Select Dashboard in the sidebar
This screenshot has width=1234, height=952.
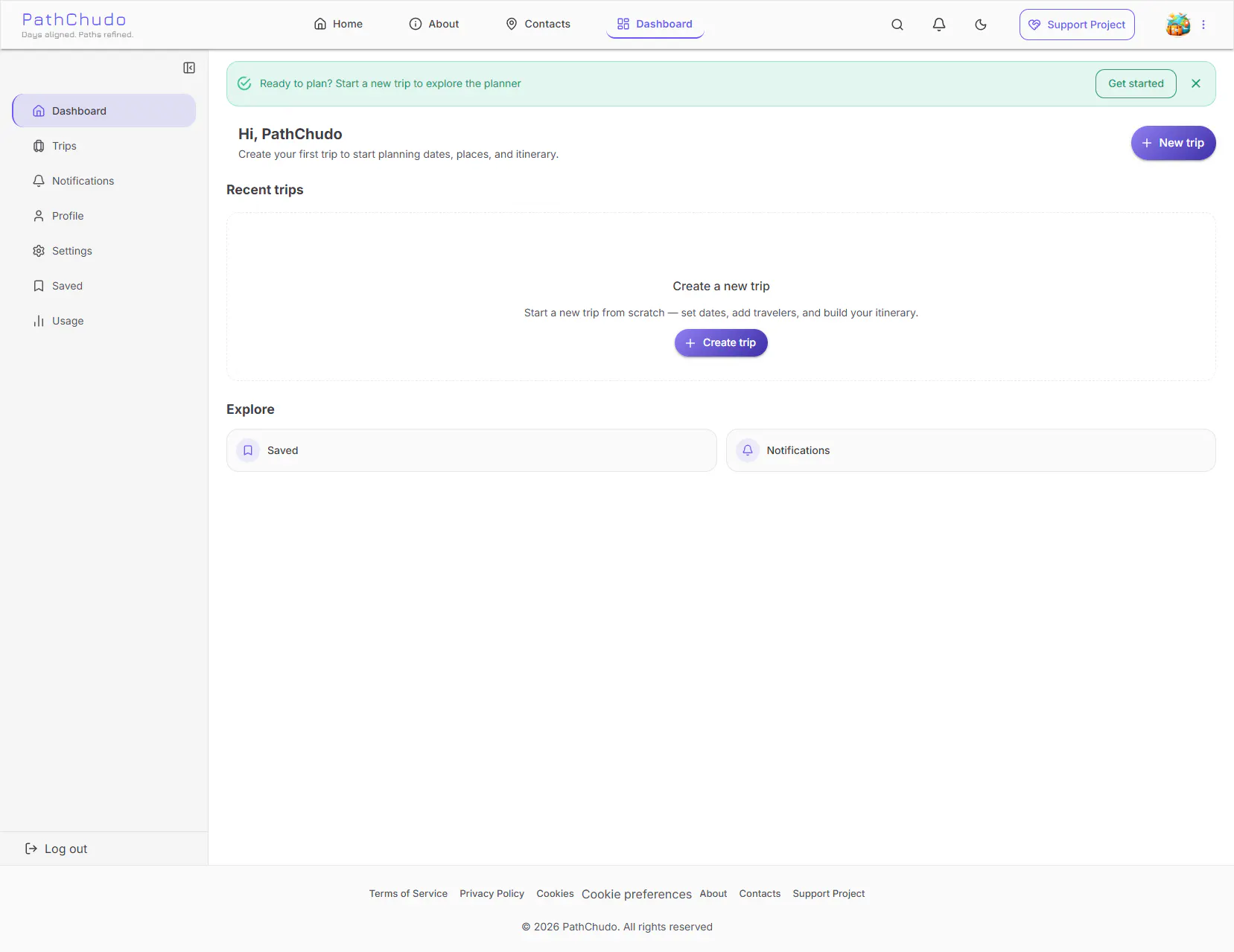pyautogui.click(x=104, y=111)
